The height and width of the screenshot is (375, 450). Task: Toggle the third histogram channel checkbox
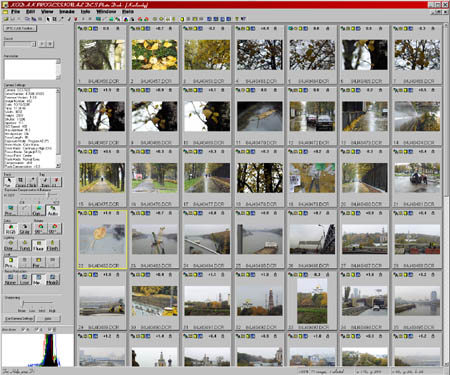50,330
